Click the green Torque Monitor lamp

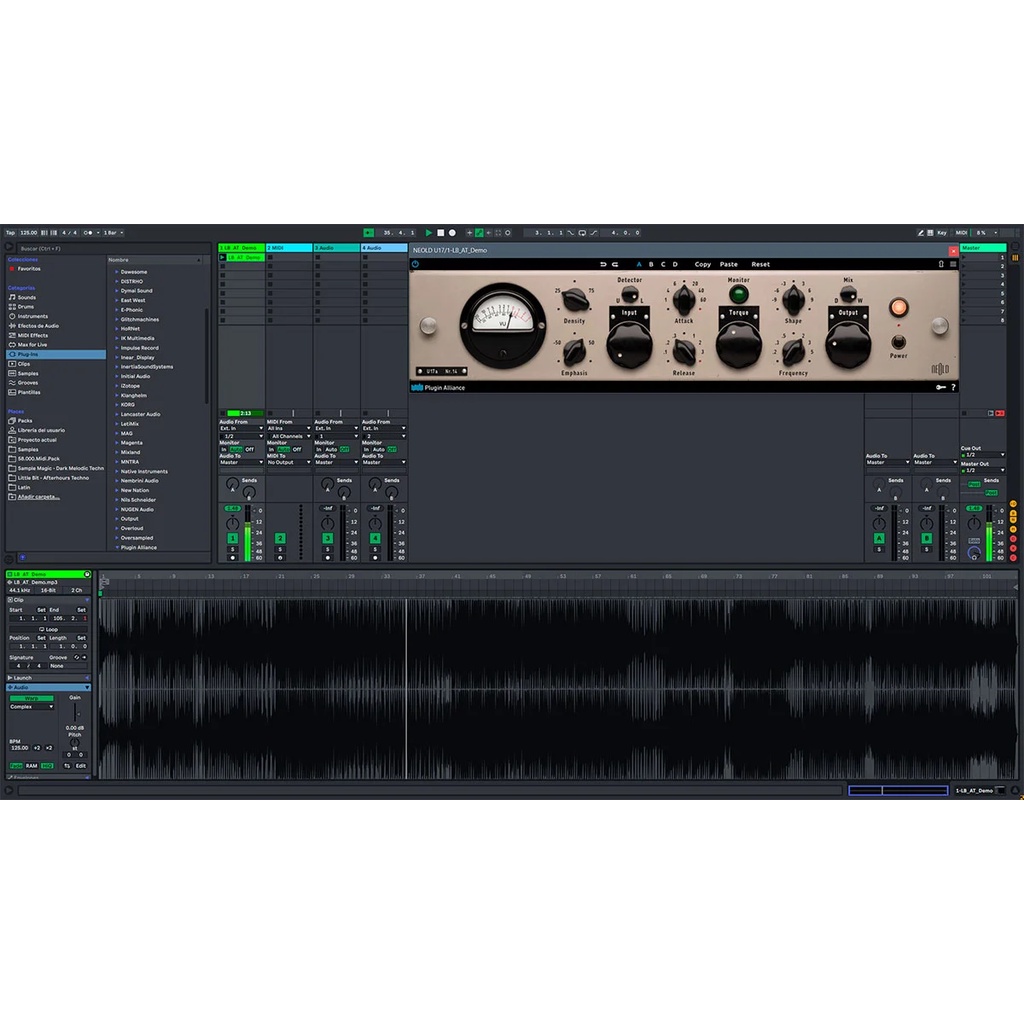[x=739, y=295]
